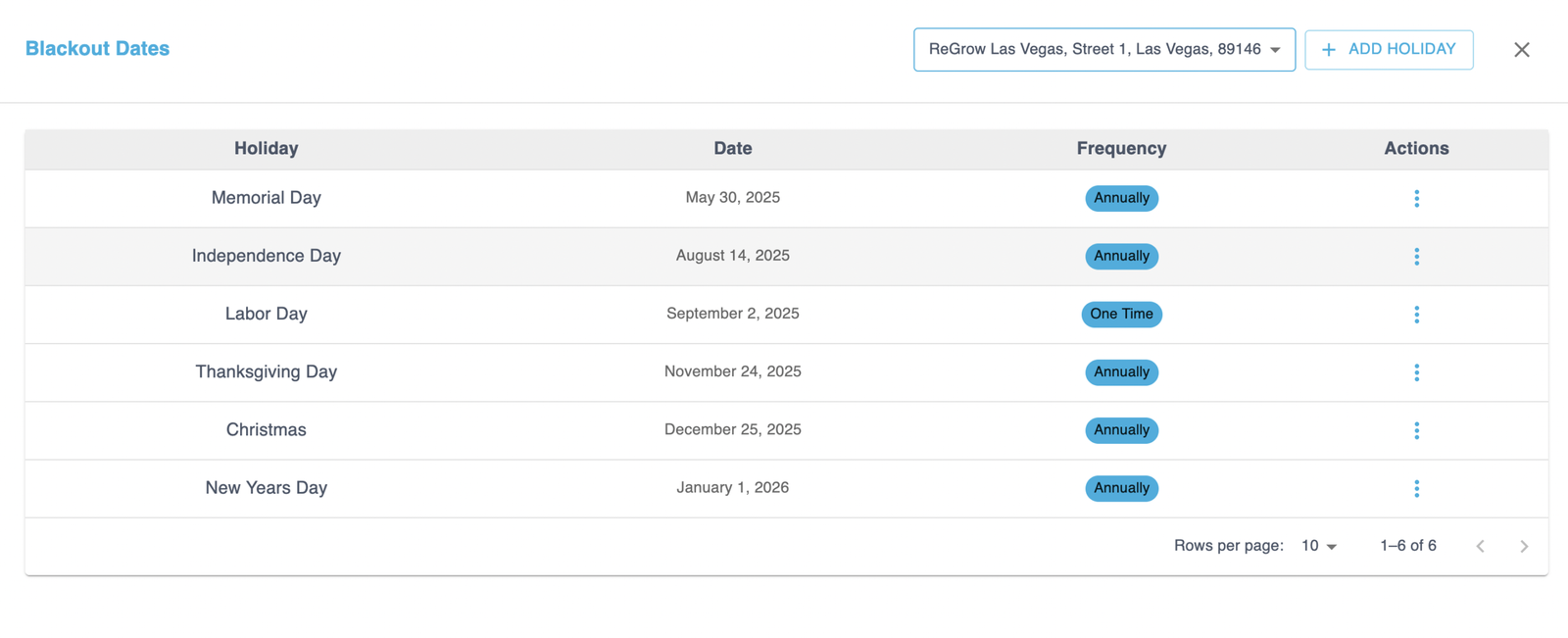Image resolution: width=1568 pixels, height=638 pixels.
Task: Click the January 1, 2026 date cell
Action: (733, 488)
